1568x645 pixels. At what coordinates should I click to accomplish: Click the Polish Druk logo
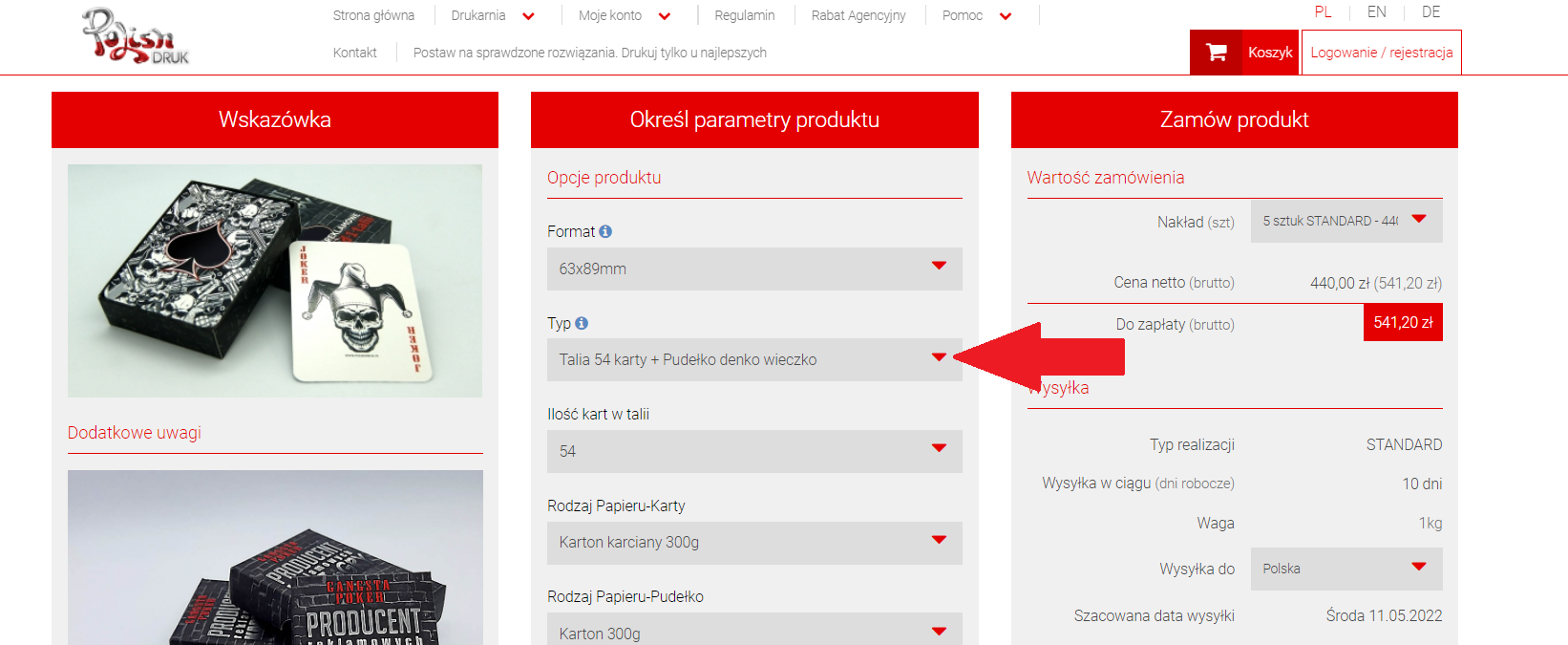coord(136,36)
